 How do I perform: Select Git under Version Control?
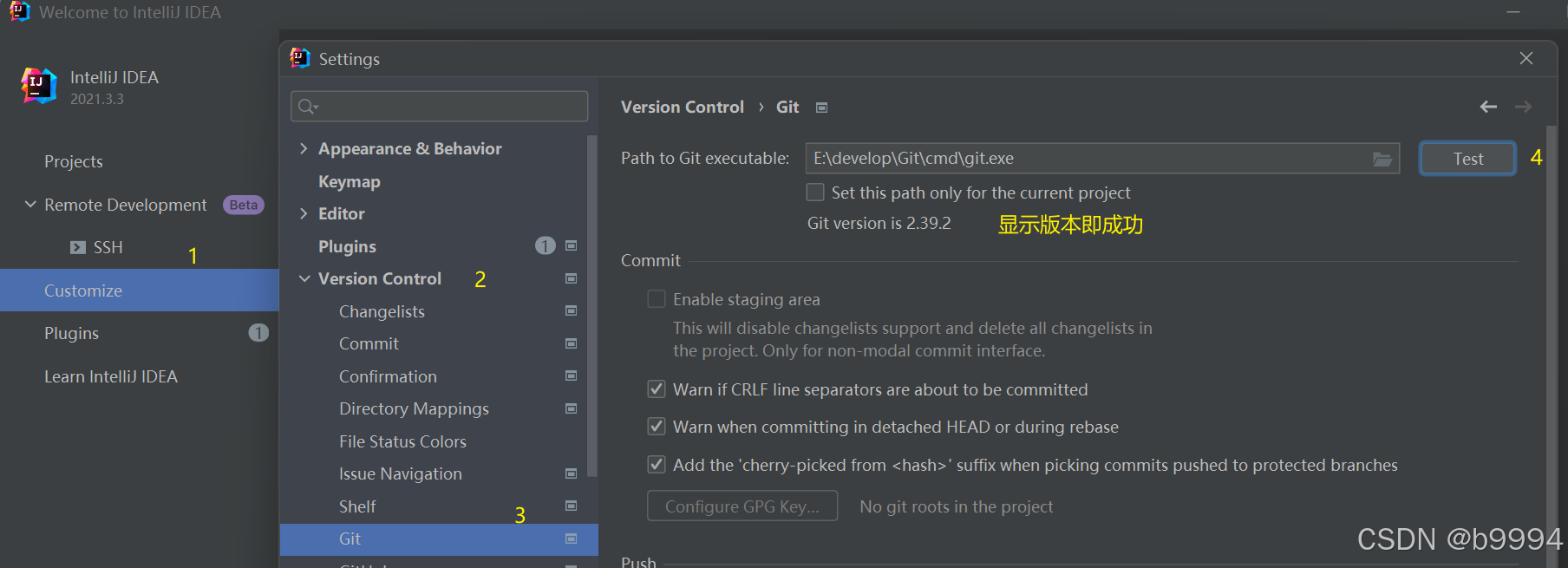[x=439, y=539]
